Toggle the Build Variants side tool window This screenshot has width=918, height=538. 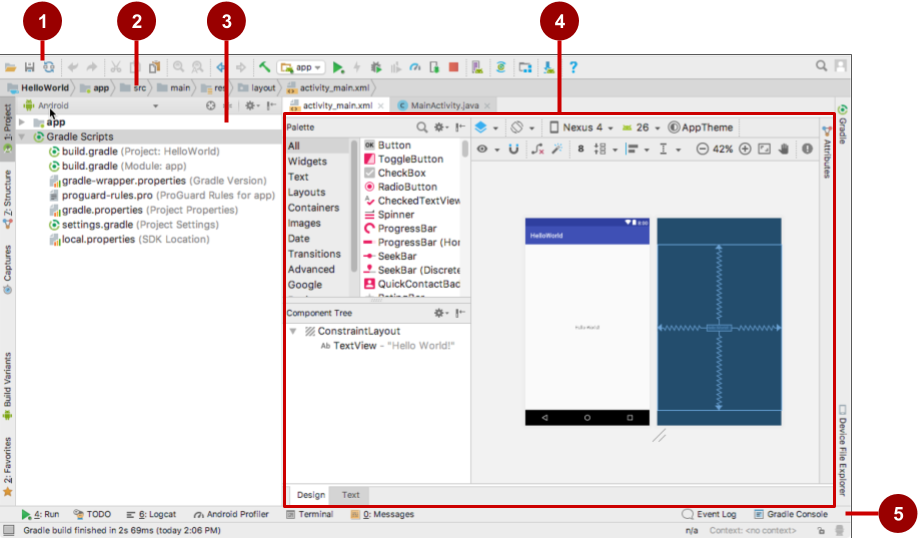(8, 386)
